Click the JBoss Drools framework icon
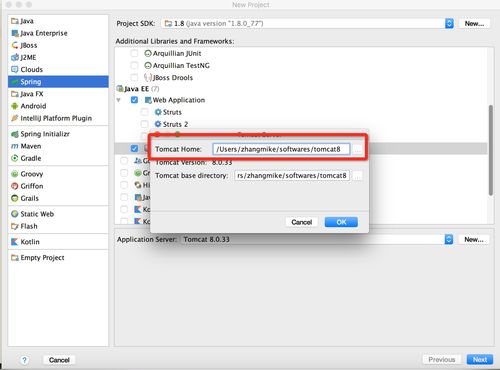500x370 pixels. [x=148, y=77]
